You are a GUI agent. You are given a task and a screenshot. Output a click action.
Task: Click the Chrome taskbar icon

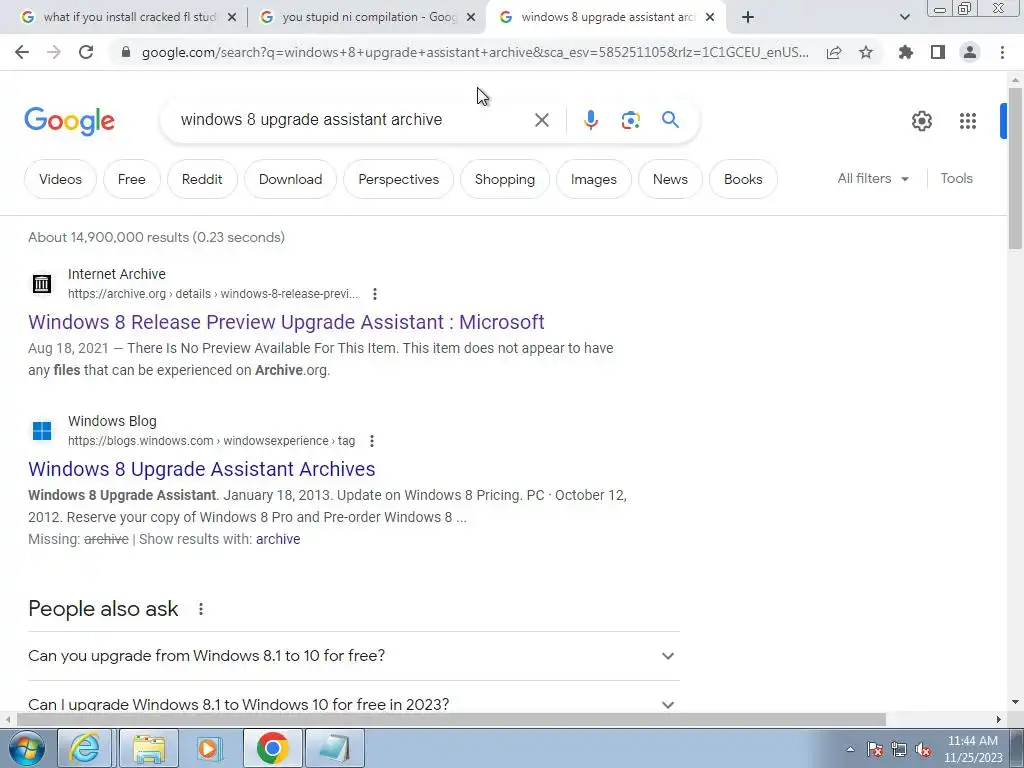(272, 748)
